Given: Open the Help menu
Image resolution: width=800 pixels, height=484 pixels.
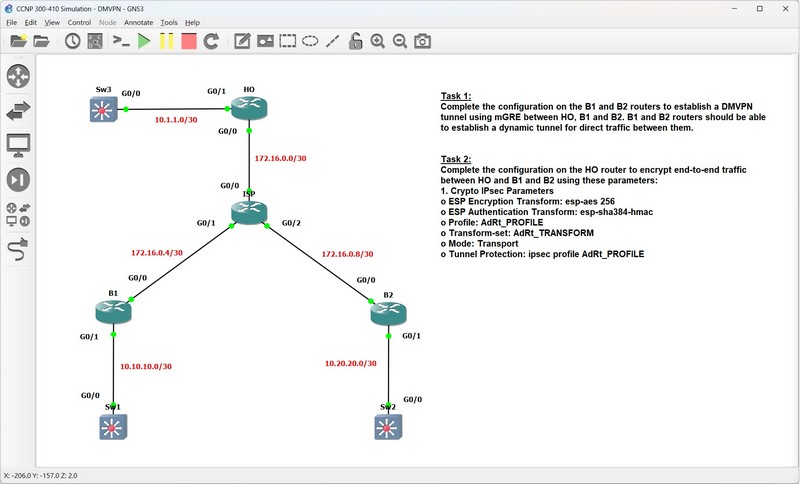Looking at the screenshot, I should 192,22.
